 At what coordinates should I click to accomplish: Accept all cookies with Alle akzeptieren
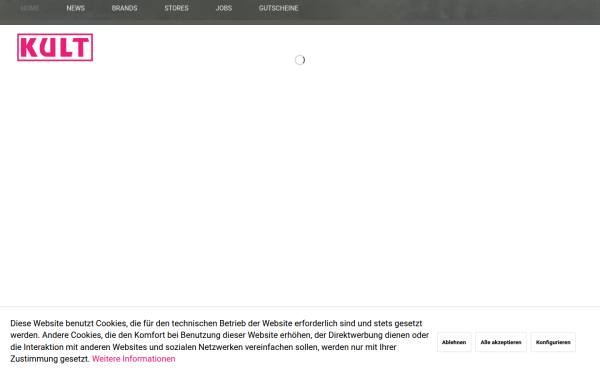(501, 342)
